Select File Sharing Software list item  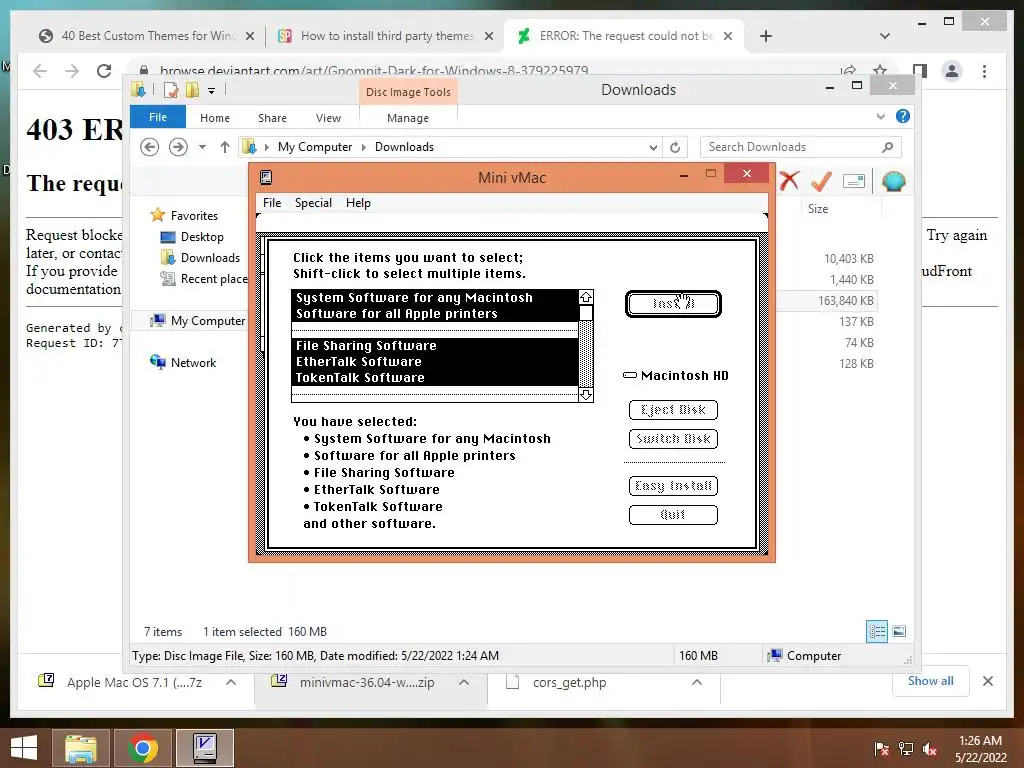coord(435,345)
